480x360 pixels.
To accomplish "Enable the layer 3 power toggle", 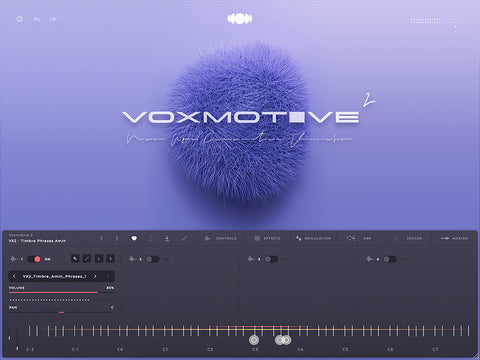I will coord(271,259).
